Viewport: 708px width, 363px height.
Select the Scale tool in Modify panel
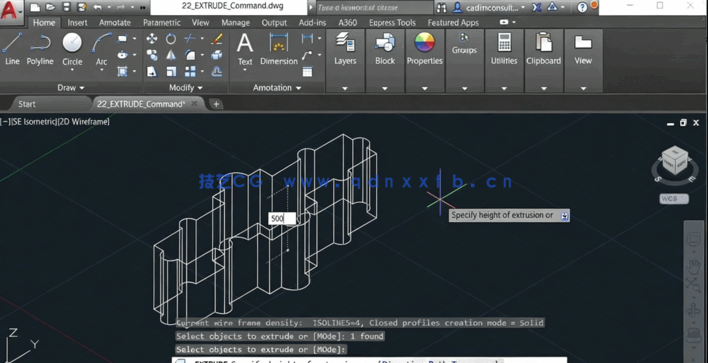(171, 71)
